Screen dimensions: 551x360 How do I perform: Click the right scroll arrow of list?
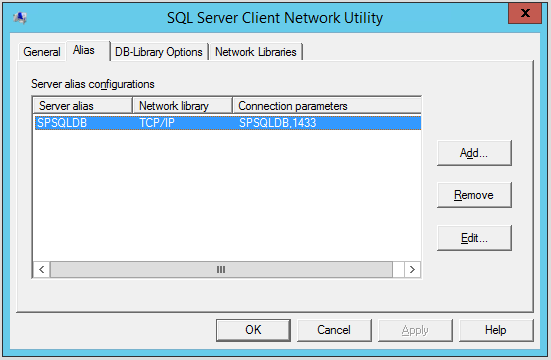tap(412, 270)
